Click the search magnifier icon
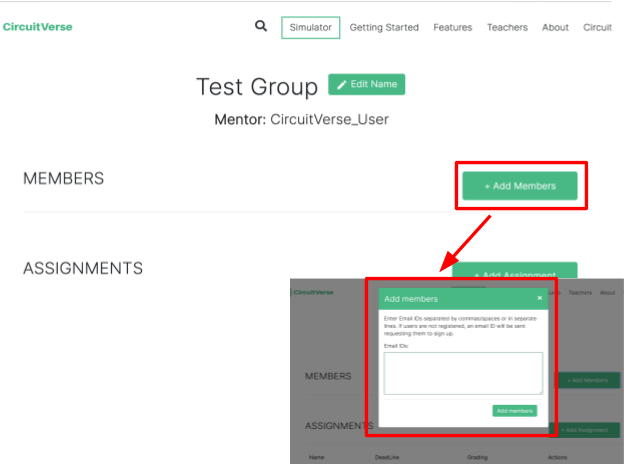 click(261, 27)
